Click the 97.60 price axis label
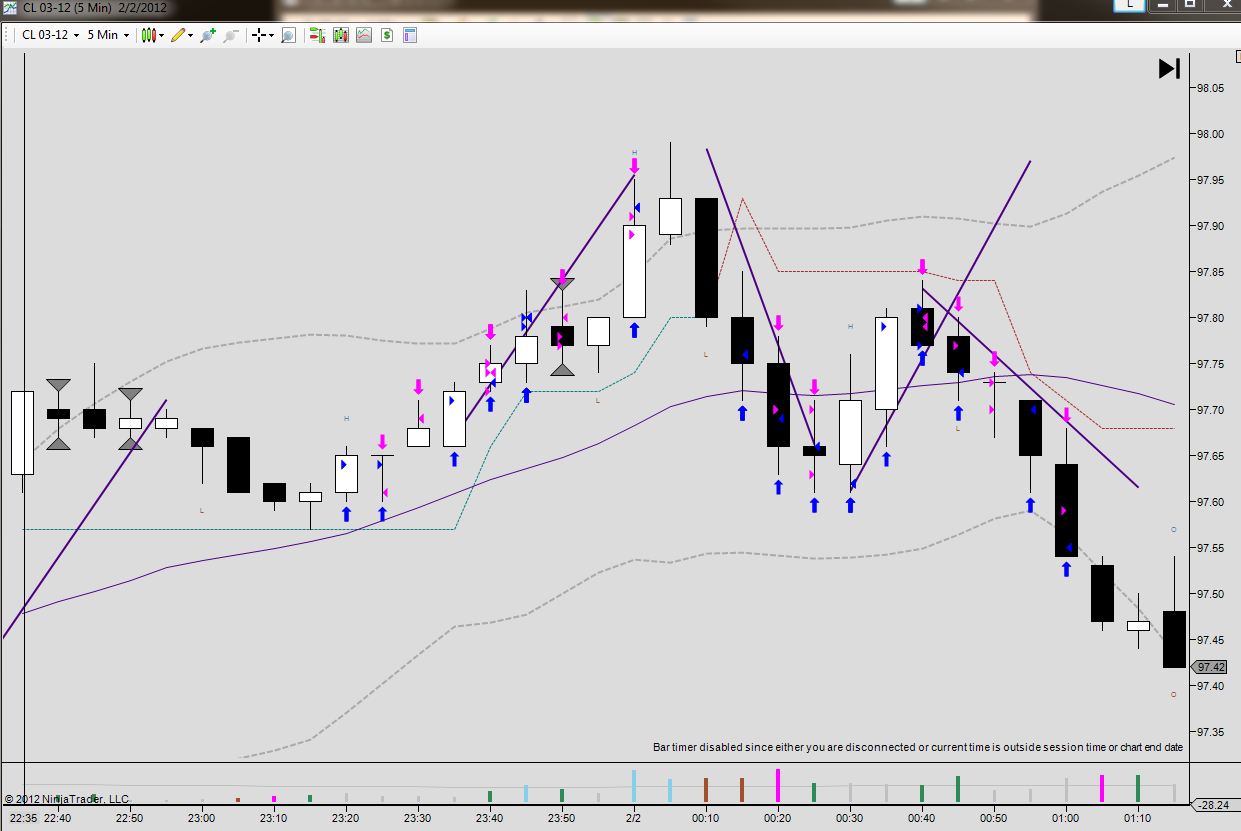 click(1210, 502)
